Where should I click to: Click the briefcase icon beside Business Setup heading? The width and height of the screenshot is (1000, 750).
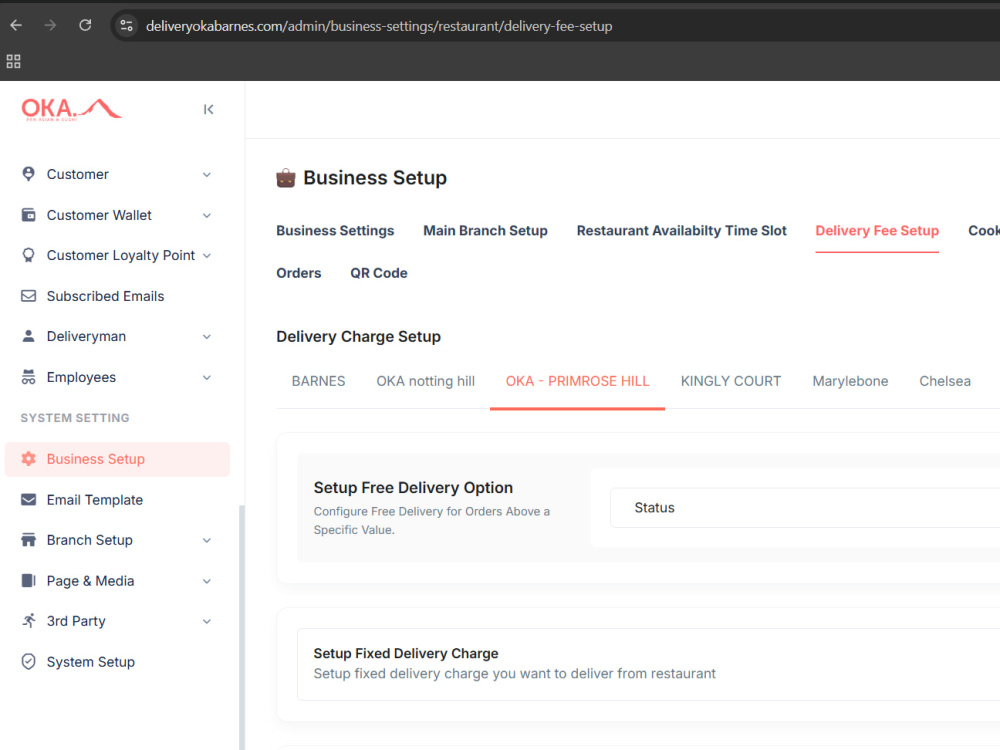(x=286, y=178)
